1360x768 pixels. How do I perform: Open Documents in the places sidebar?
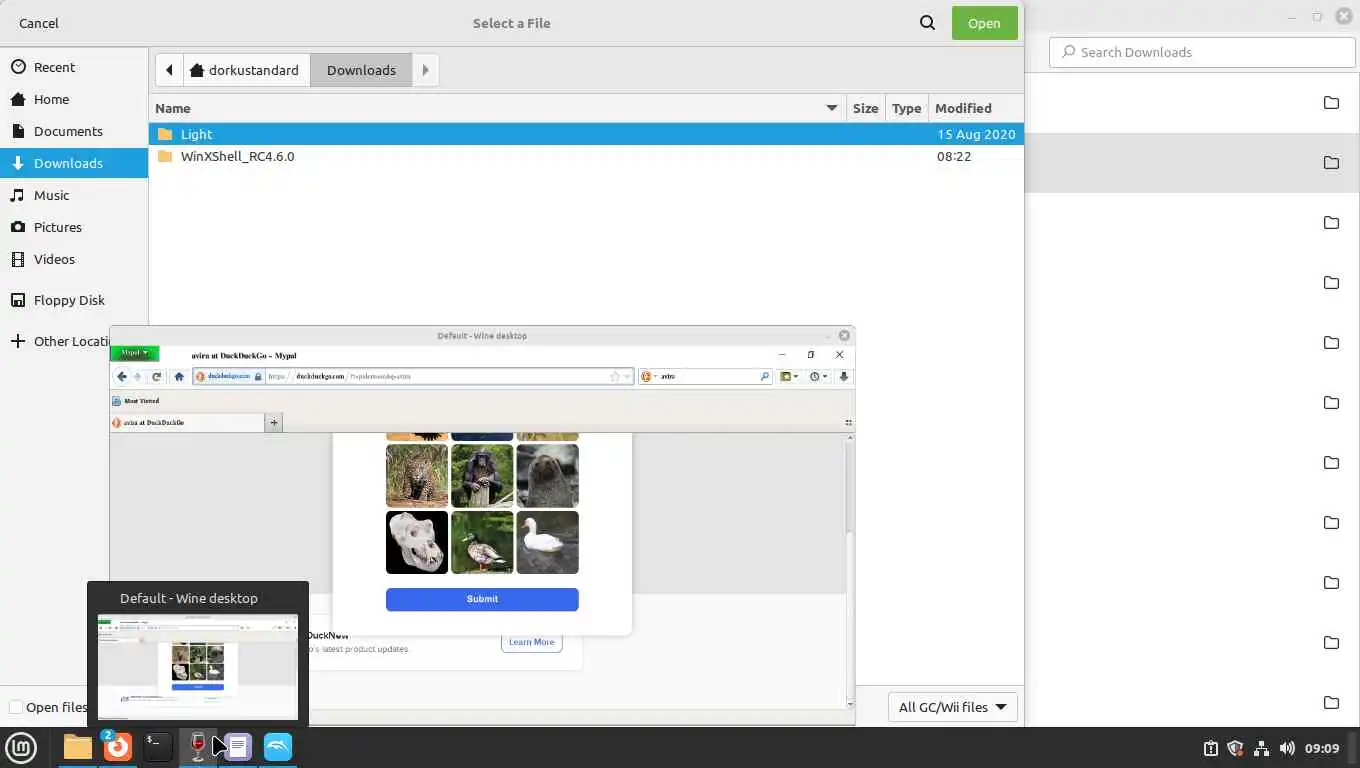pos(74,131)
